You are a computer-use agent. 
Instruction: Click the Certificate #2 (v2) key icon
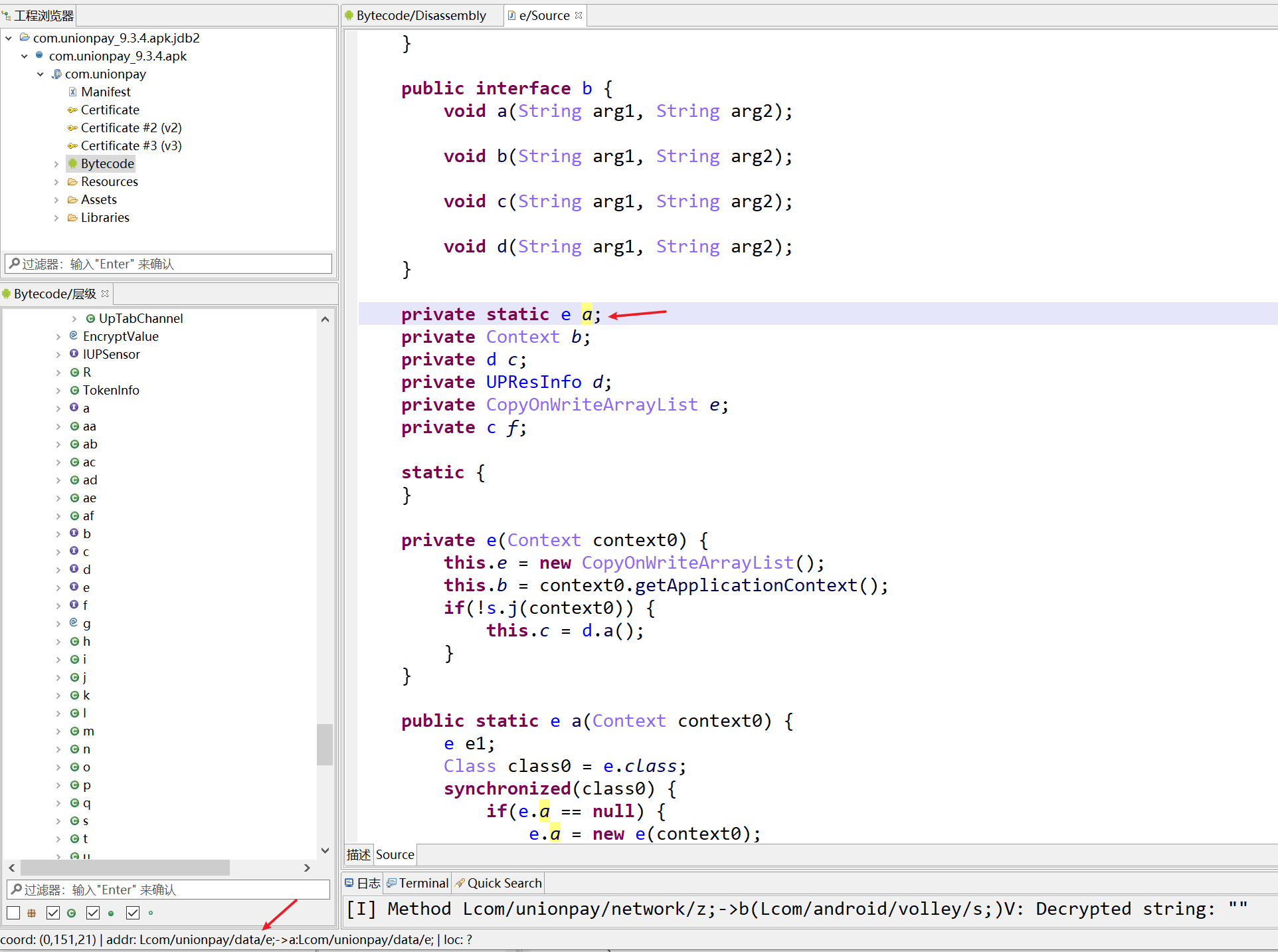[72, 128]
